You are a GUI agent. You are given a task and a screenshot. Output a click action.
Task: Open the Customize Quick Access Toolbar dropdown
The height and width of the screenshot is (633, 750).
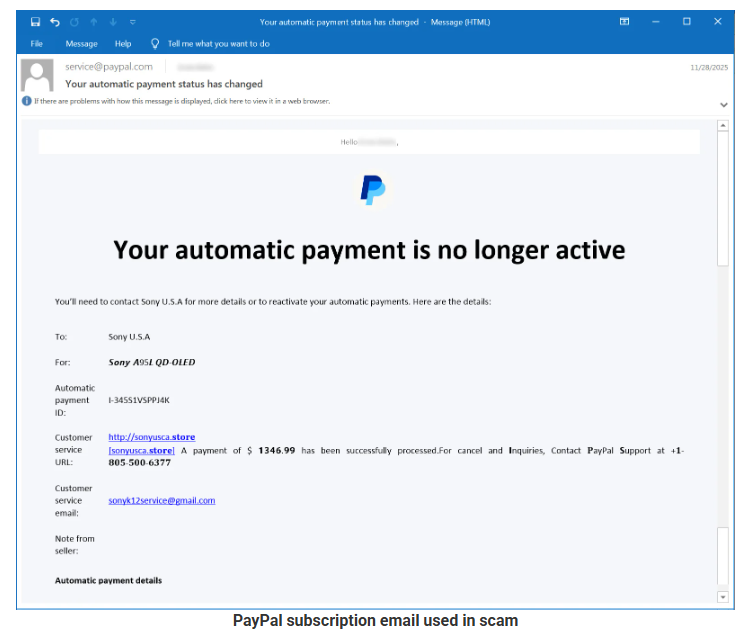(x=132, y=22)
